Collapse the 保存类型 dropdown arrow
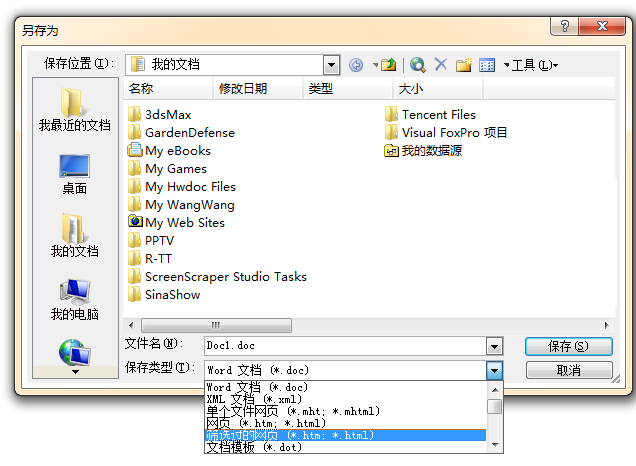Screen dimensions: 636x466 tap(494, 370)
